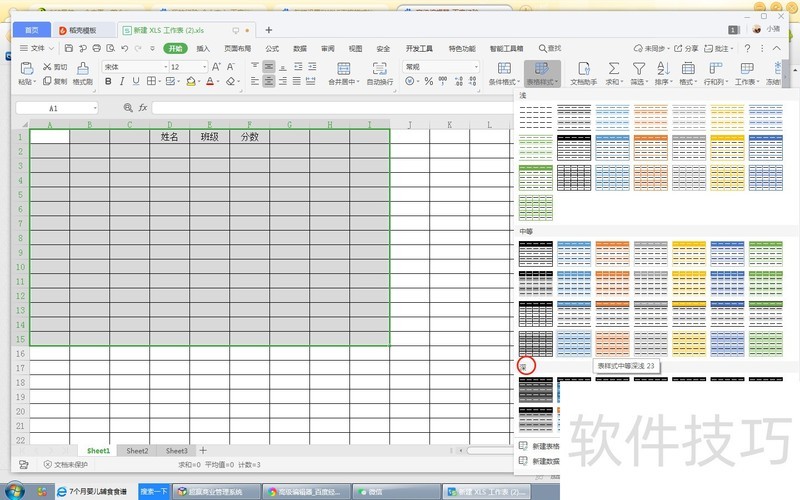Viewport: 800px width, 500px height.
Task: Toggle Bold formatting
Action: [x=109, y=82]
